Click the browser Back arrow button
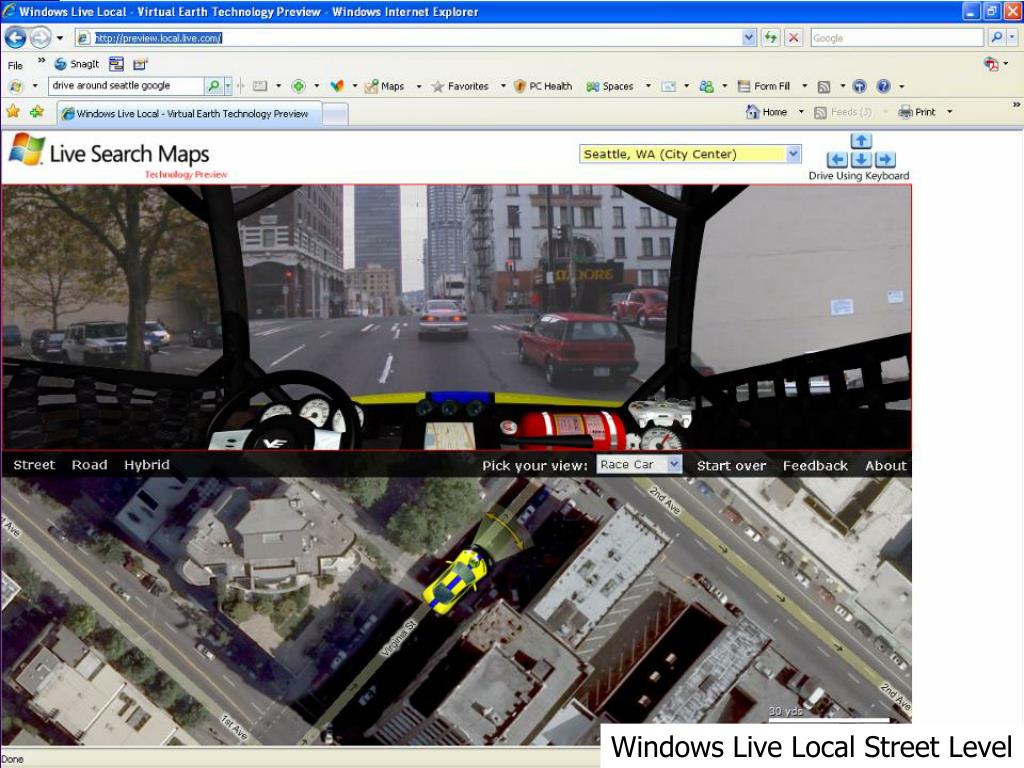Image resolution: width=1024 pixels, height=768 pixels. (x=16, y=38)
